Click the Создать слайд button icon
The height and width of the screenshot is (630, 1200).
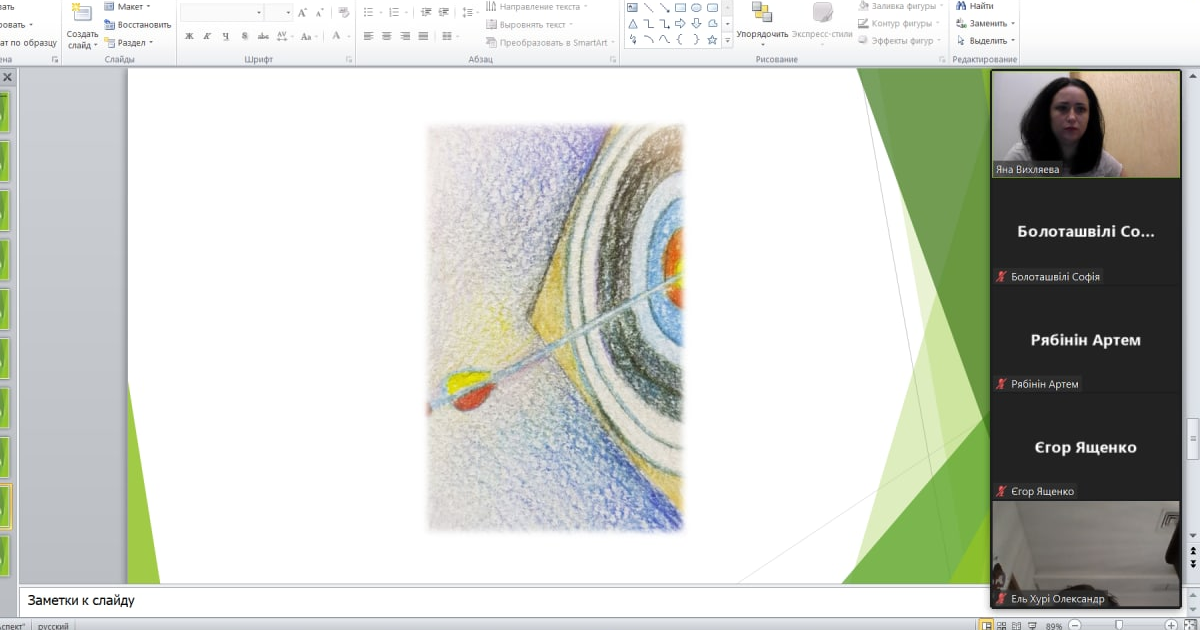coord(82,14)
